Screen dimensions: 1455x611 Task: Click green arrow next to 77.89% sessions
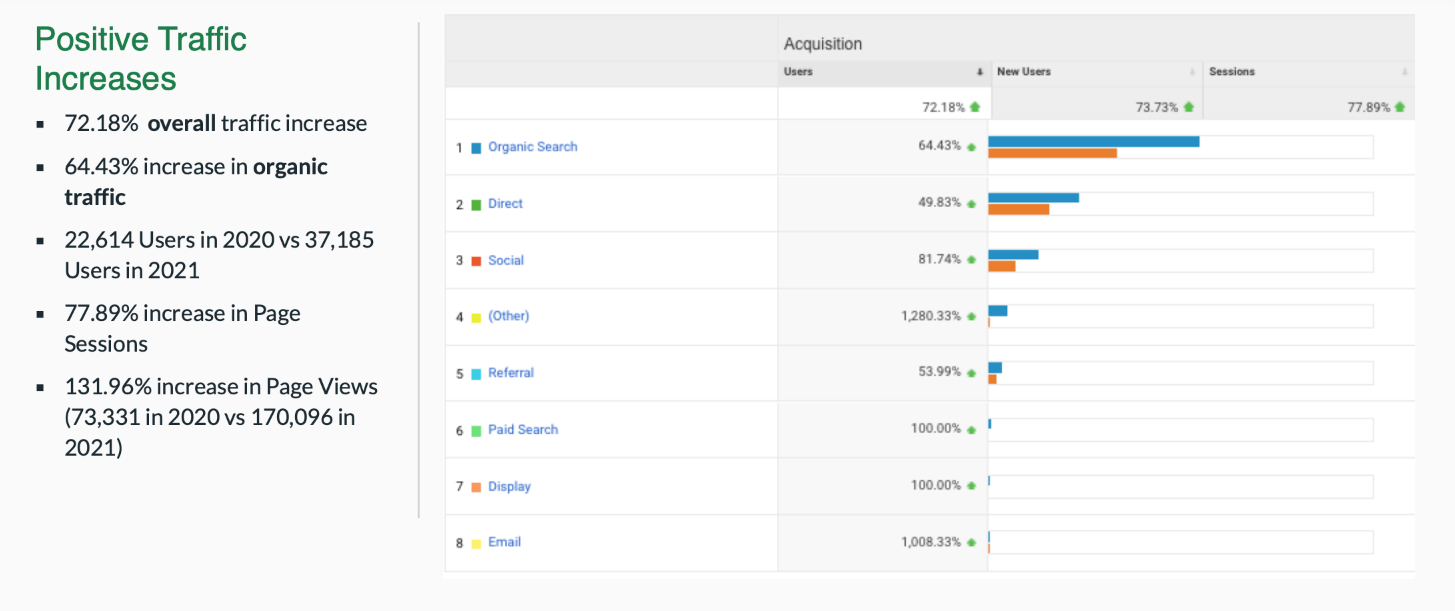(1400, 107)
